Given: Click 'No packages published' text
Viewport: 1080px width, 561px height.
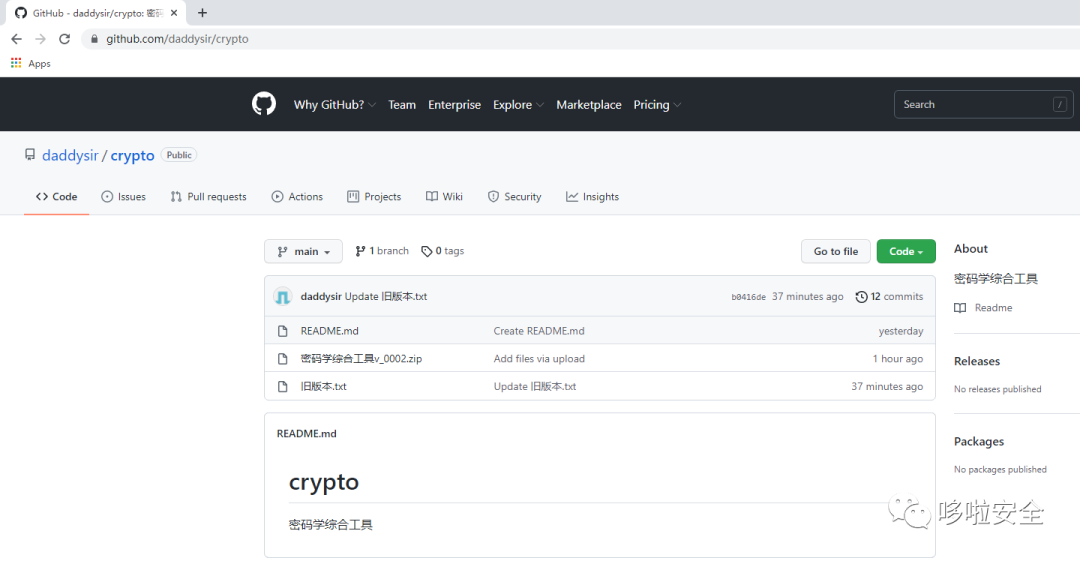Looking at the screenshot, I should pos(1000,469).
